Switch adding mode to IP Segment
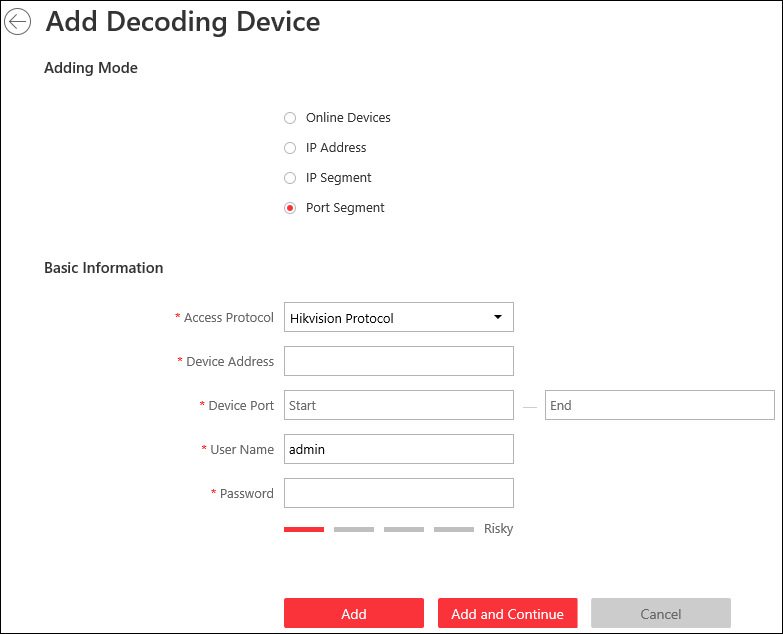Image resolution: width=783 pixels, height=634 pixels. (x=290, y=178)
